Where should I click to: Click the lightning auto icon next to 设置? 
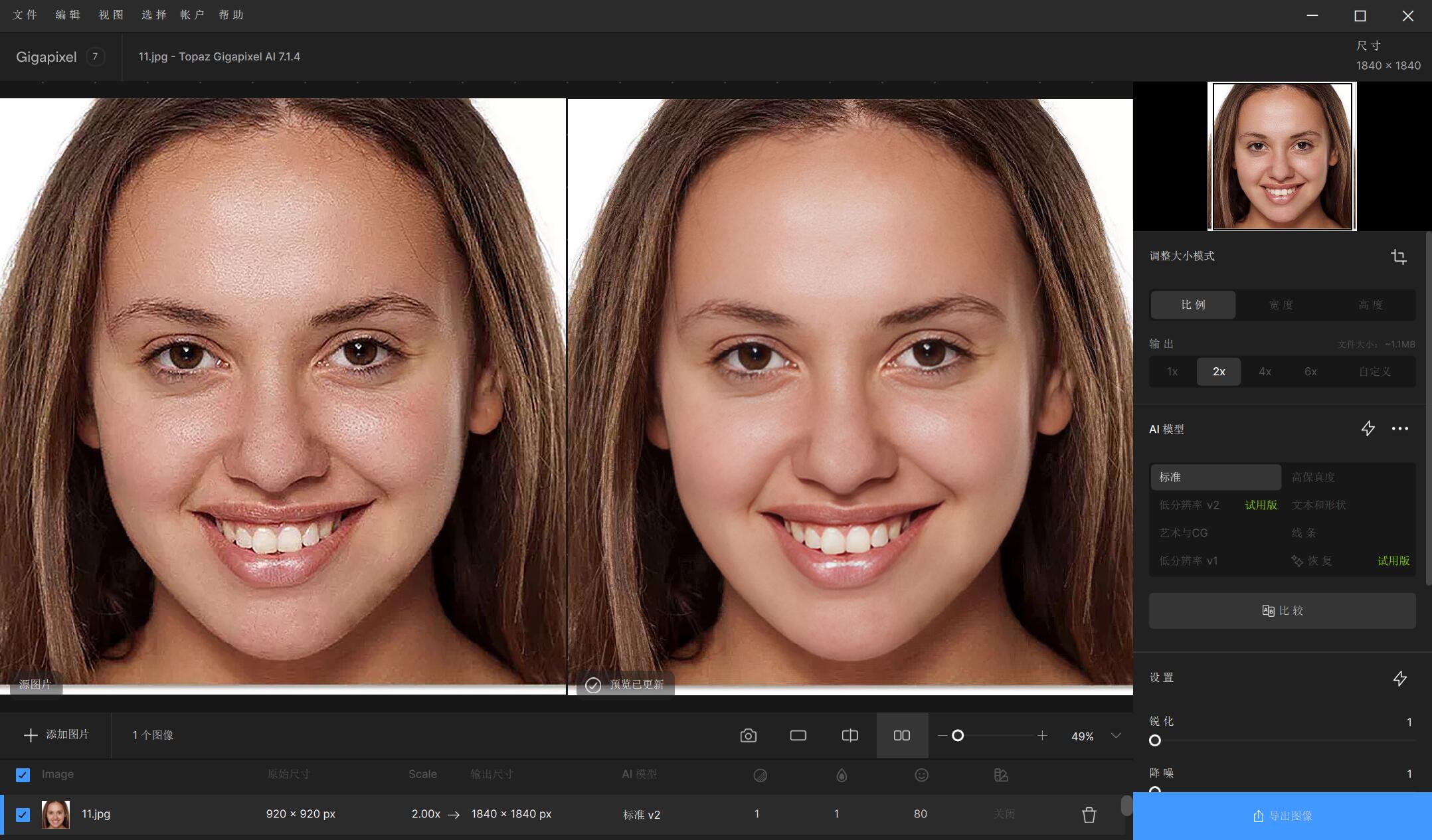(1399, 678)
